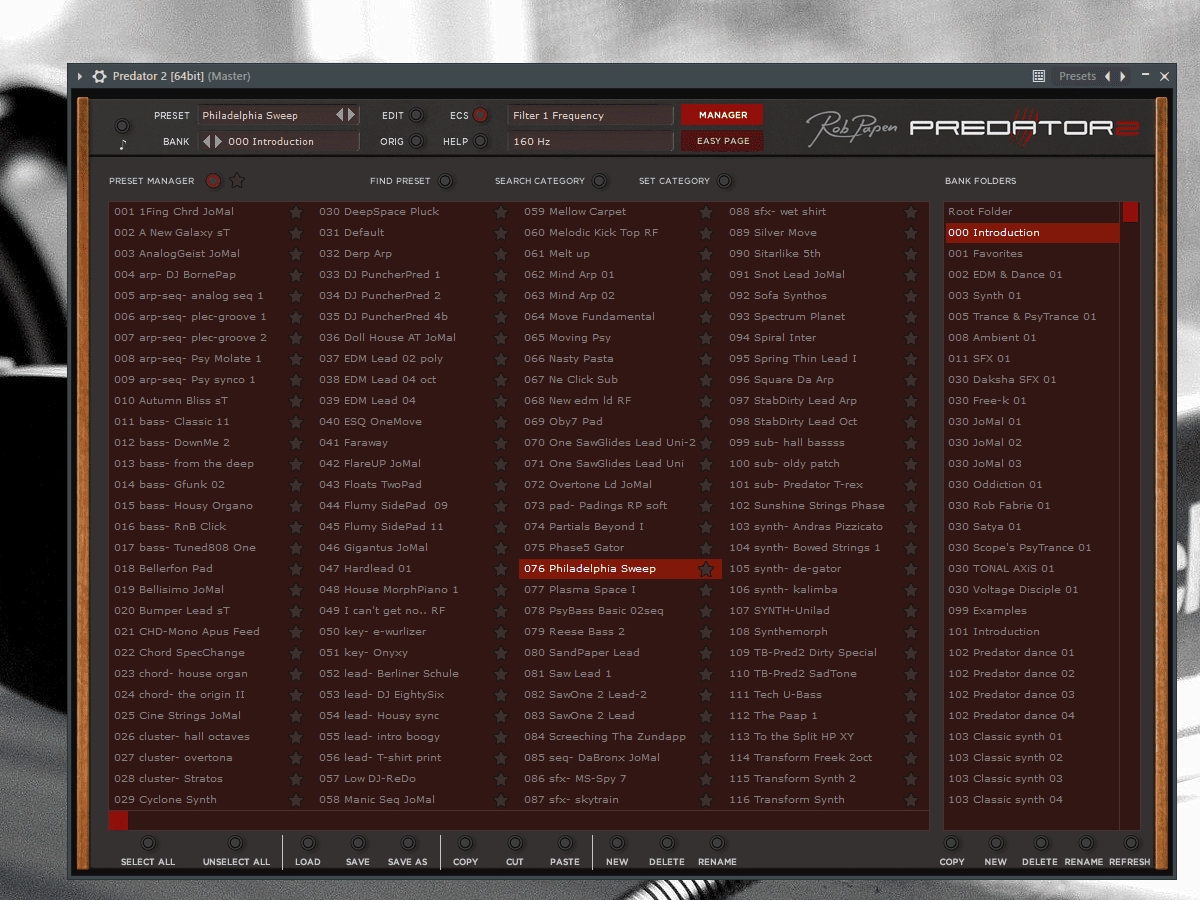Toggle star for 076 Philadelphia Sweep
The width and height of the screenshot is (1200, 900).
point(706,569)
